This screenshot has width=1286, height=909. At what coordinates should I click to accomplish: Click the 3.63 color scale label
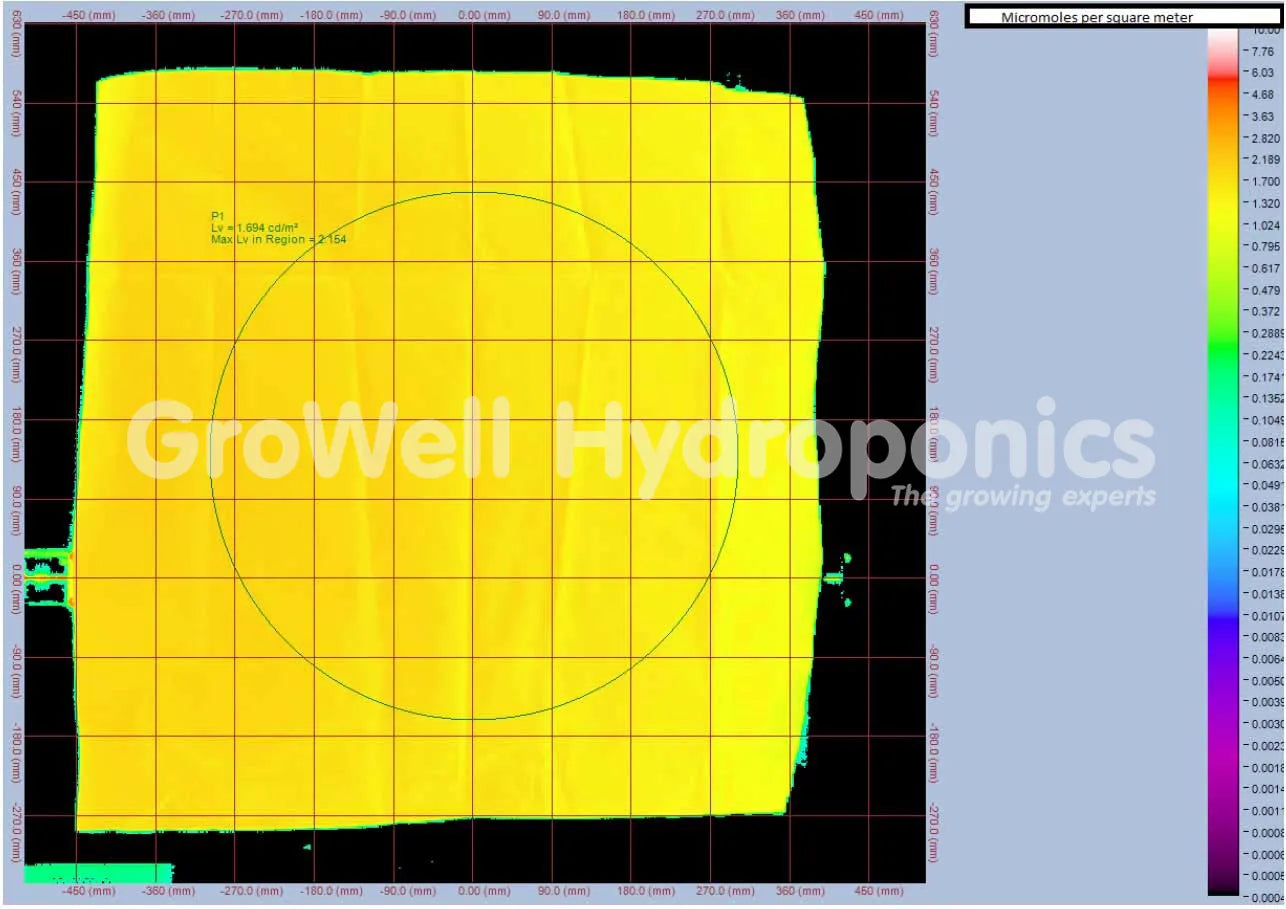1261,116
